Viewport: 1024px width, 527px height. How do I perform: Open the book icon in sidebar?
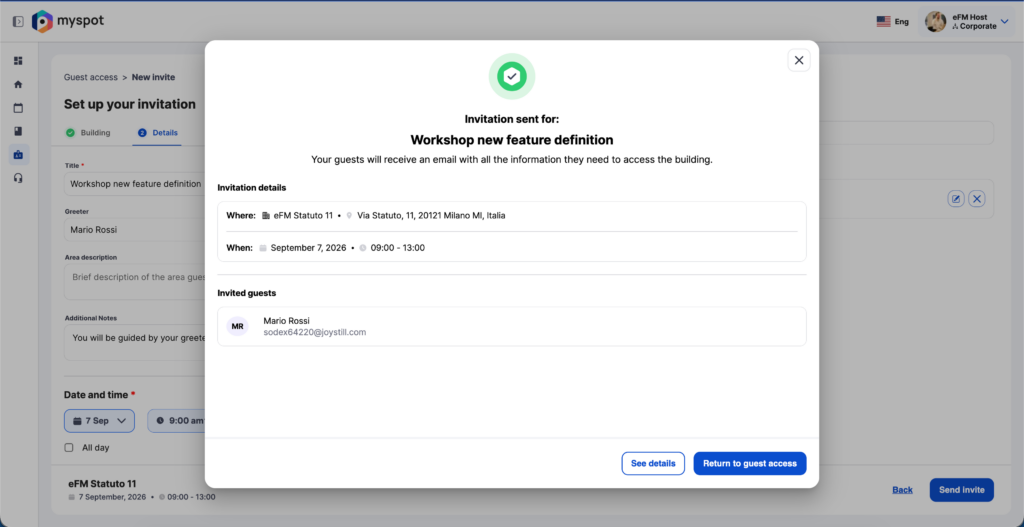[18, 131]
